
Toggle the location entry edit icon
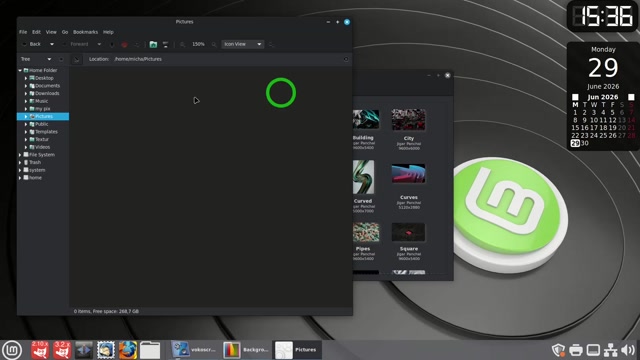(x=77, y=59)
